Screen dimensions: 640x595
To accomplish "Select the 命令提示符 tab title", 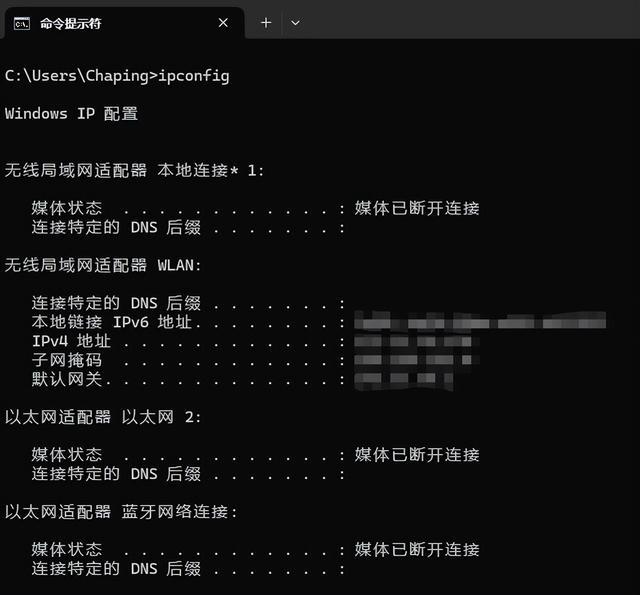I will pyautogui.click(x=71, y=24).
